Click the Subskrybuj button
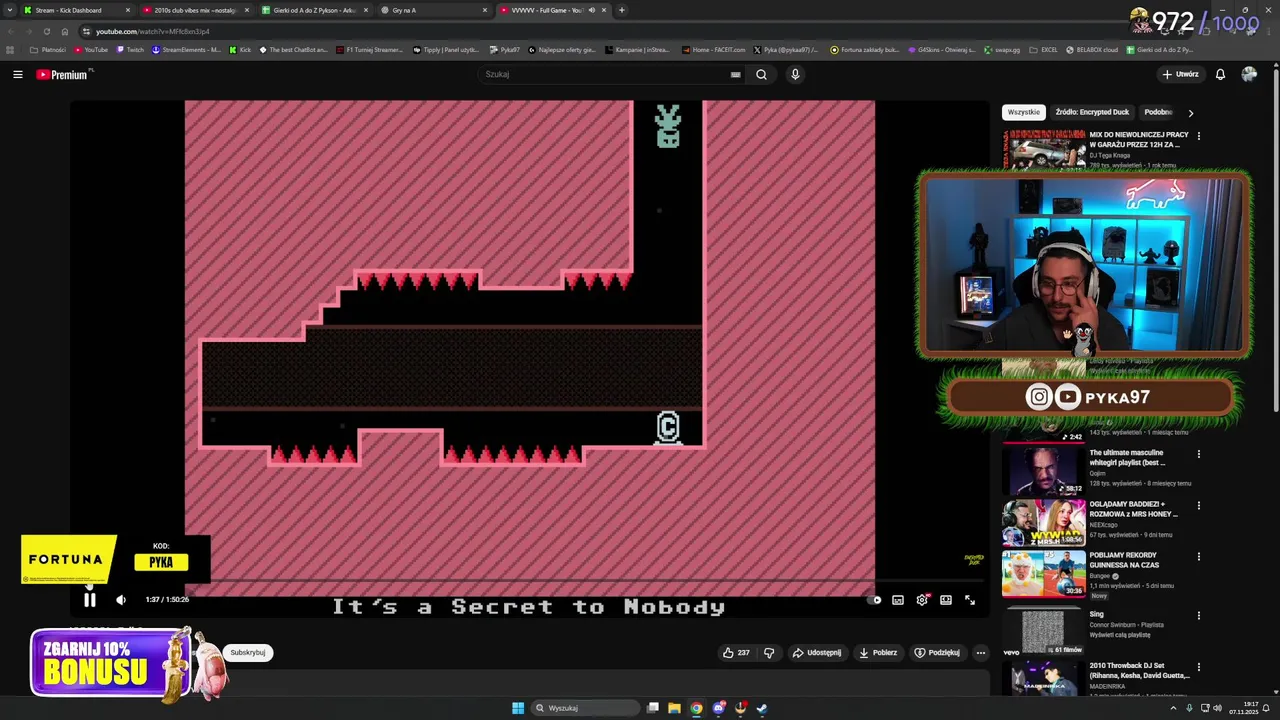The width and height of the screenshot is (1280, 720). pos(248,653)
